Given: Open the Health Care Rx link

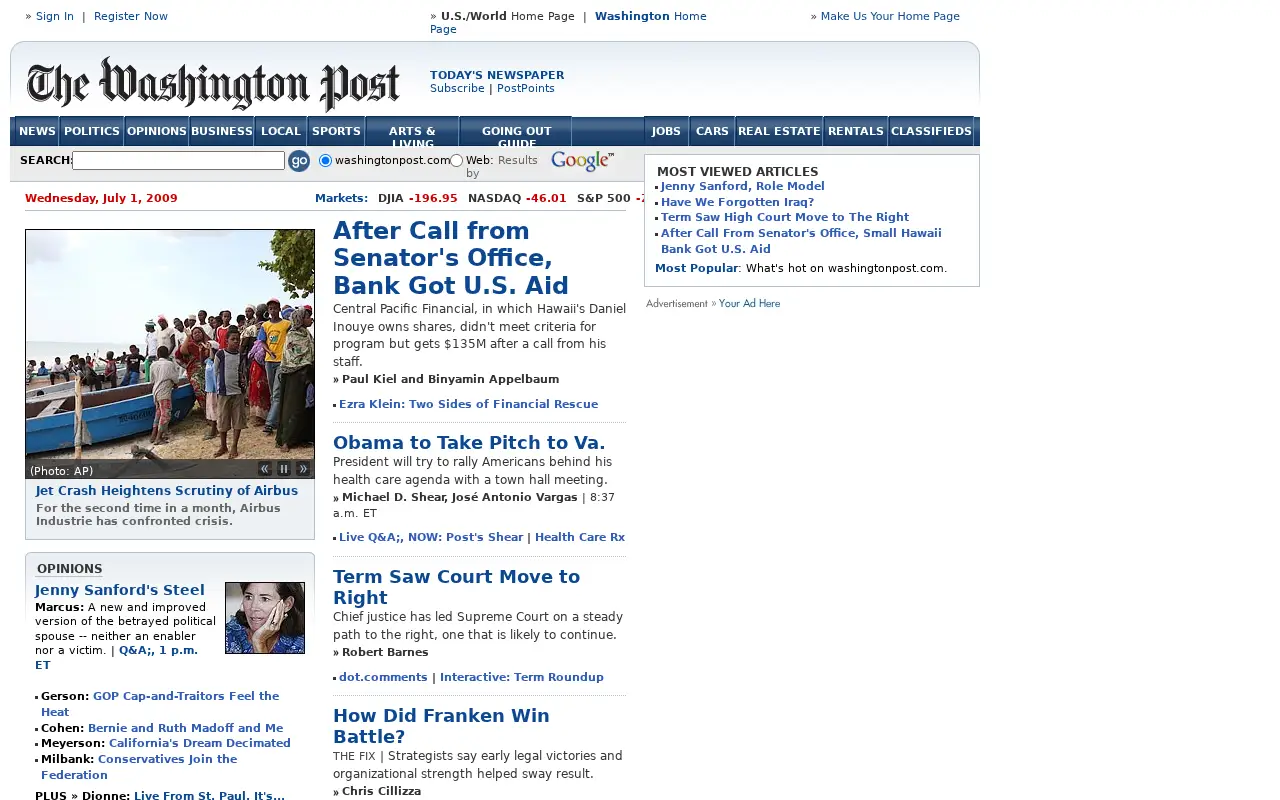Looking at the screenshot, I should click(580, 537).
